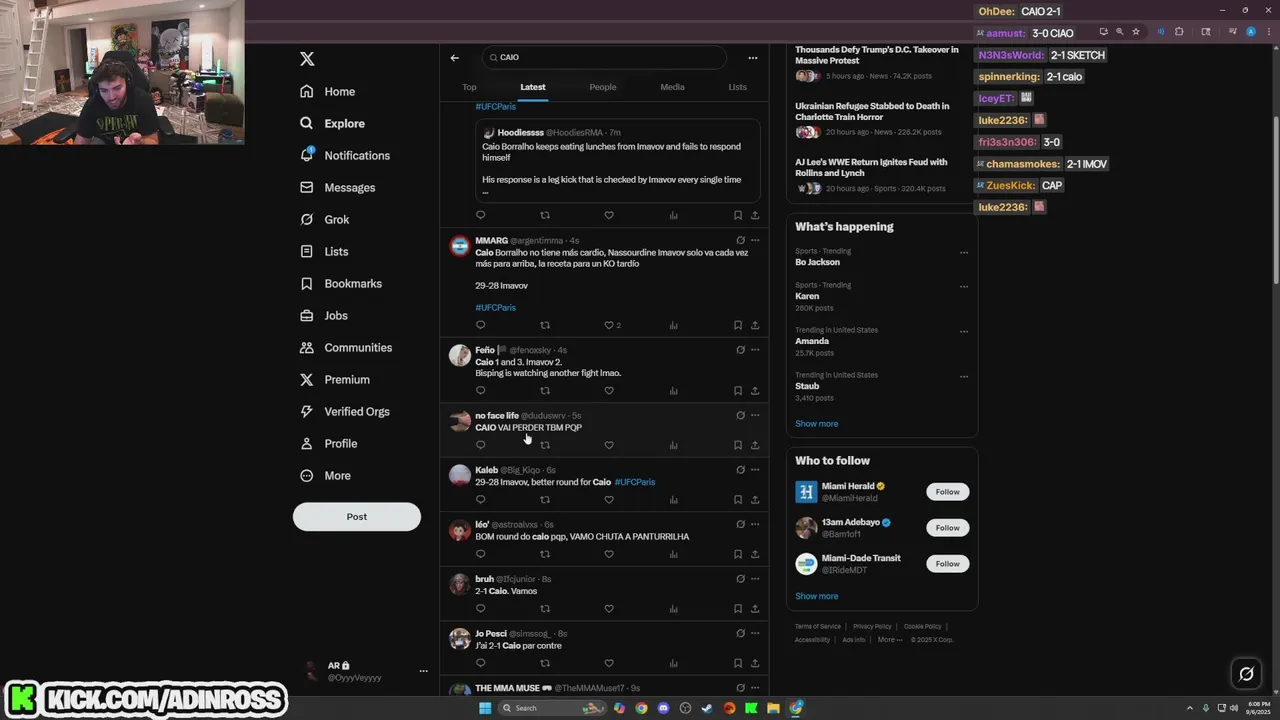Share the Kaleb tweet

point(755,500)
